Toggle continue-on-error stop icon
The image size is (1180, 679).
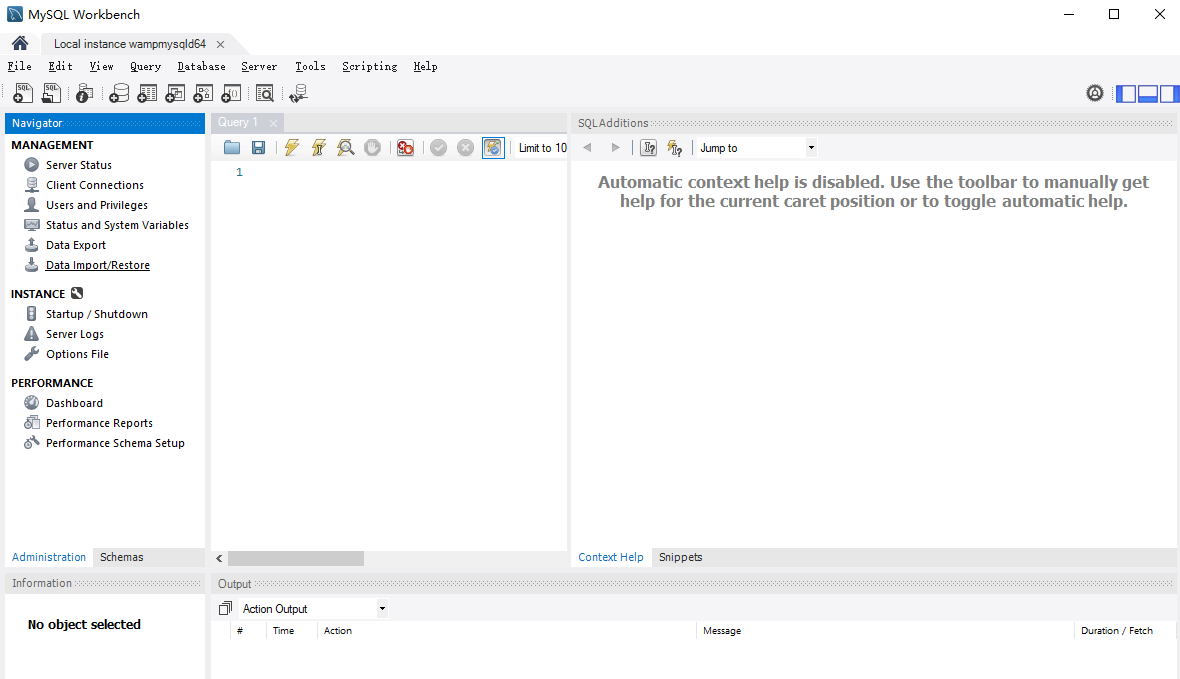(406, 148)
